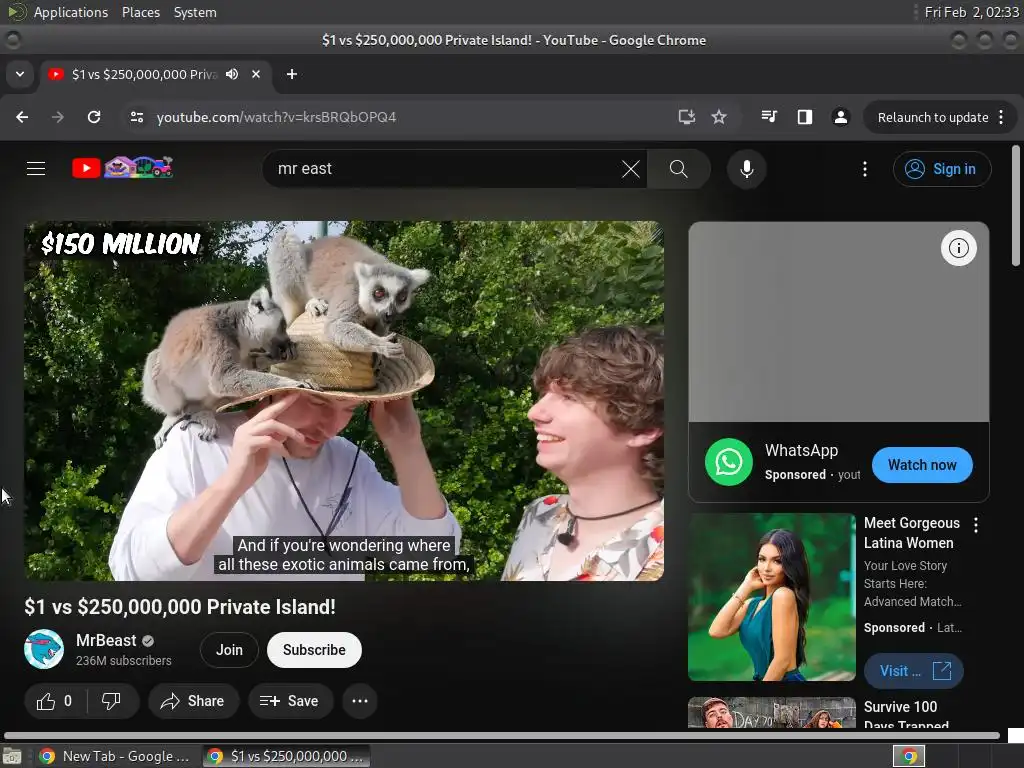
Task: Open Chrome profile icon
Action: pyautogui.click(x=840, y=117)
